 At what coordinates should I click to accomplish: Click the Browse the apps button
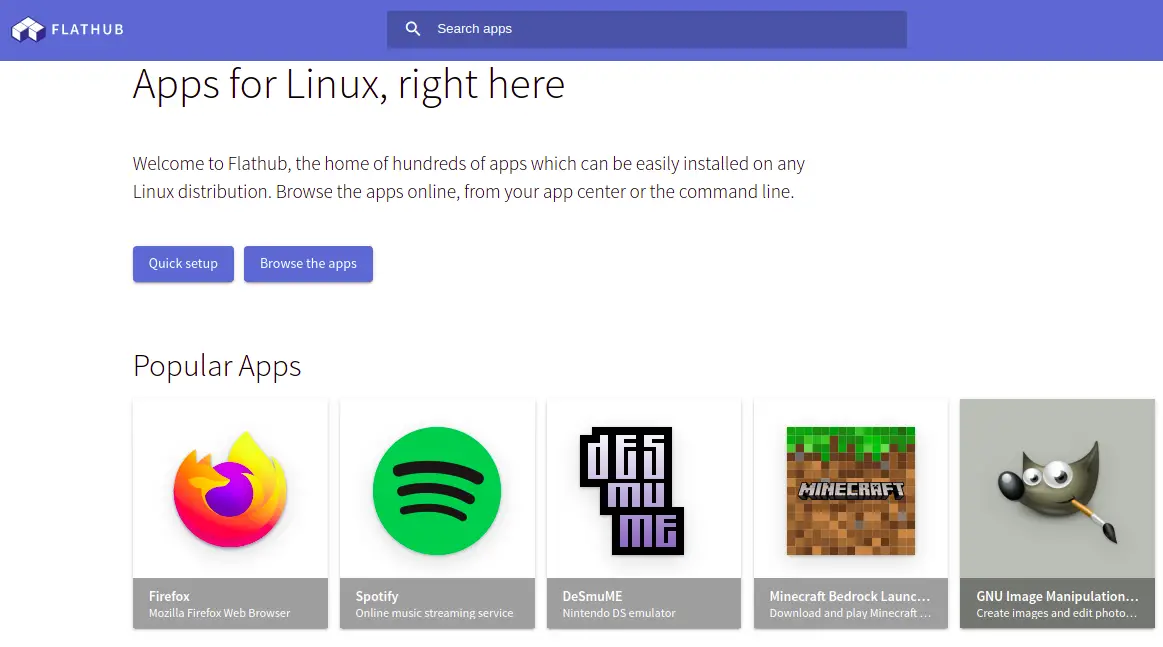(x=308, y=263)
